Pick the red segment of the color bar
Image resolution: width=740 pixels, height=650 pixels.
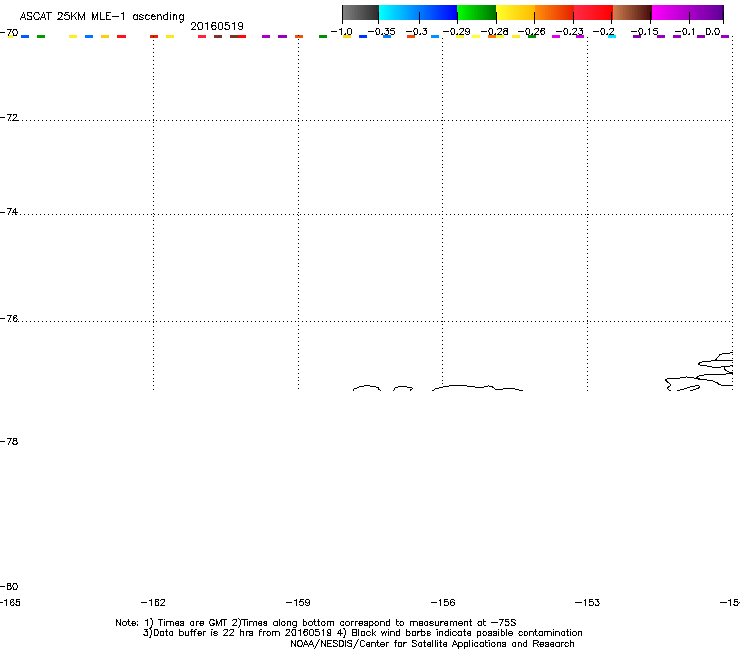(593, 13)
